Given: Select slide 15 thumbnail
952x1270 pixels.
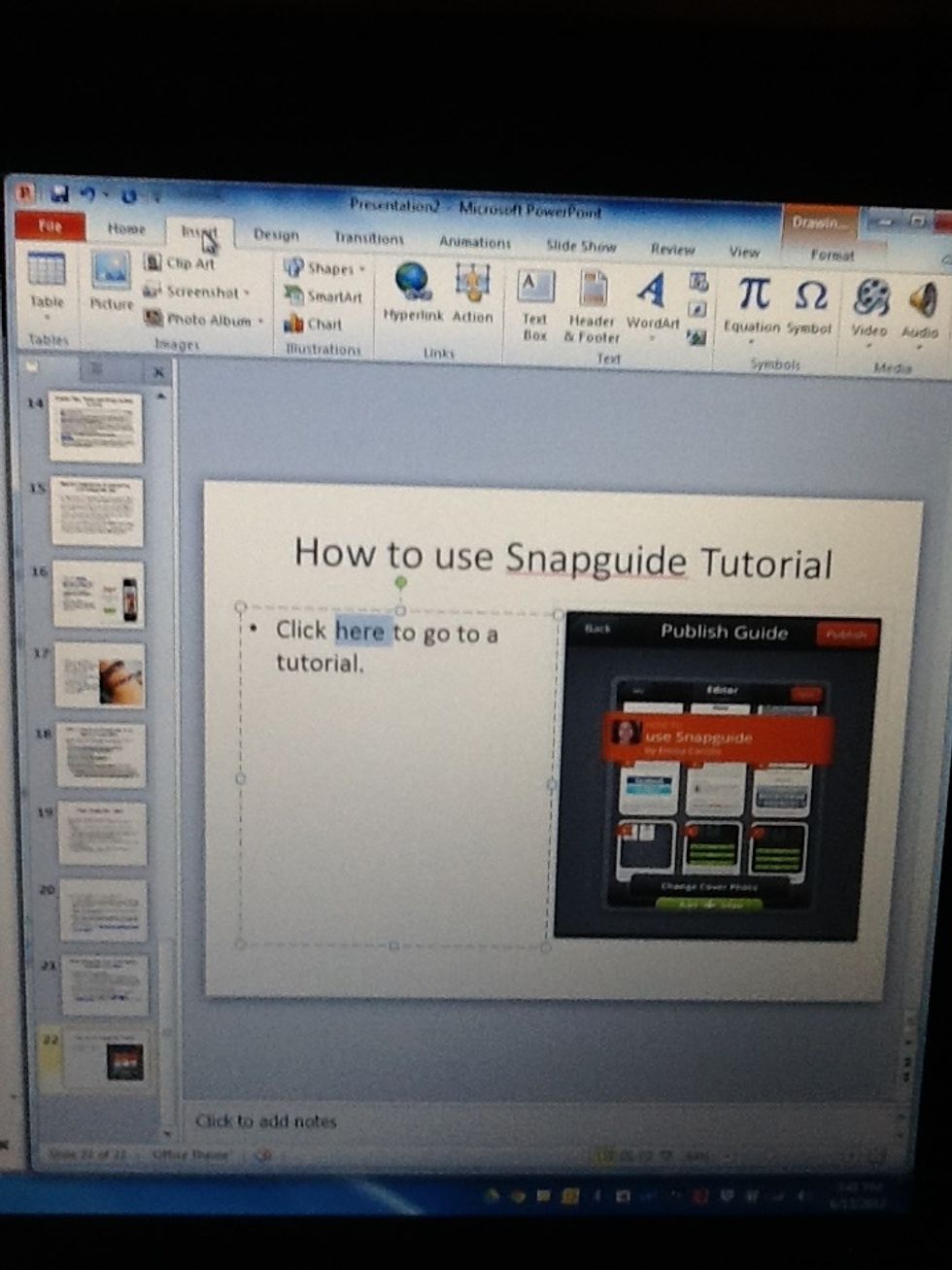Looking at the screenshot, I should point(97,511).
